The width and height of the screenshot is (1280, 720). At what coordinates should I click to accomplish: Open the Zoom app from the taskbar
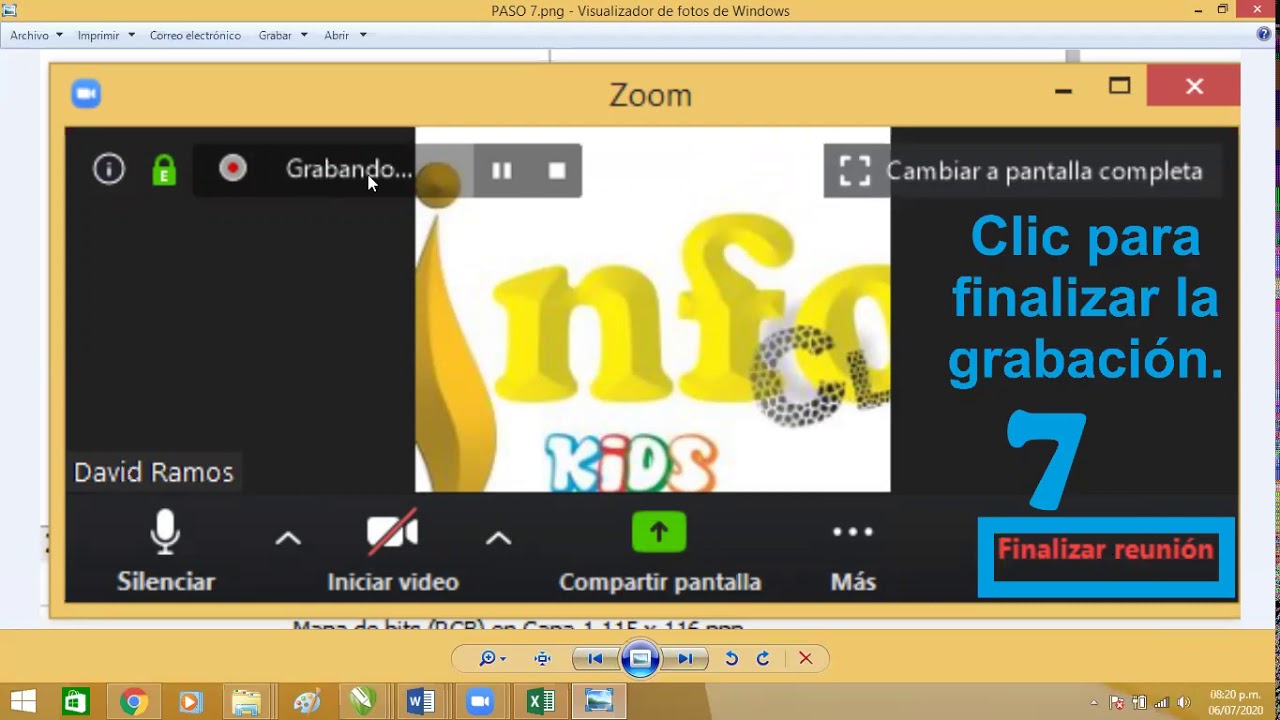click(480, 702)
